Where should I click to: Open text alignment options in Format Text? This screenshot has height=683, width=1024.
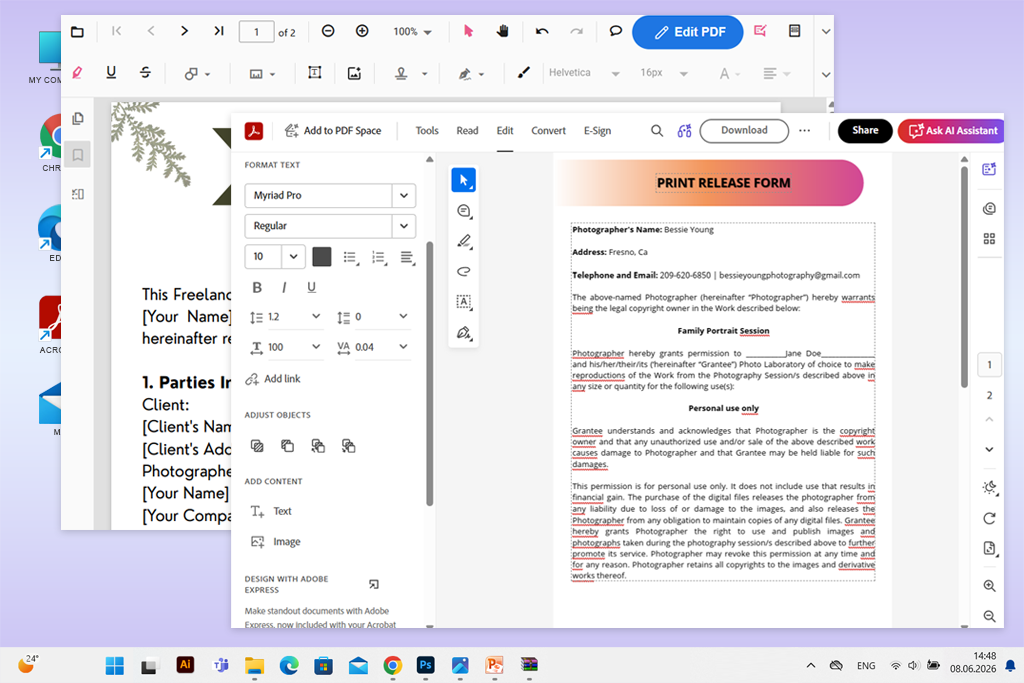coord(408,257)
